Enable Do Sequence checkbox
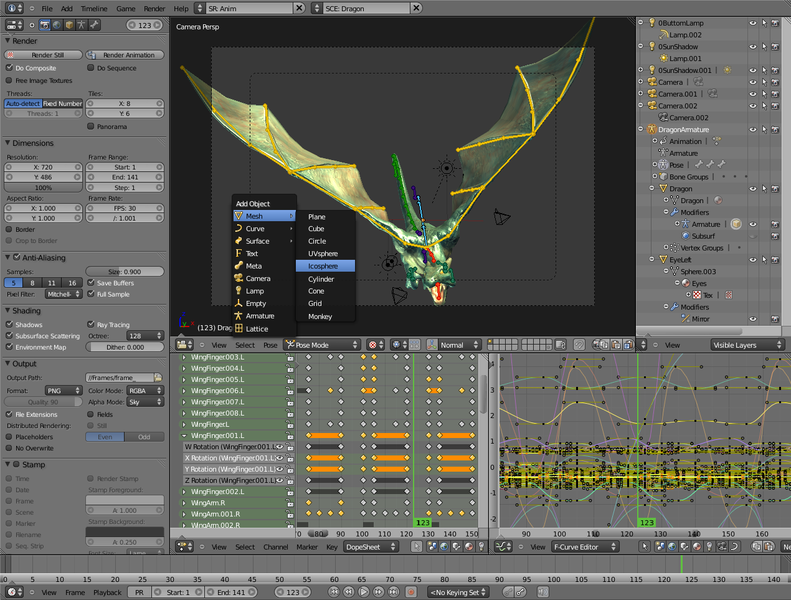The height and width of the screenshot is (600, 791). click(x=91, y=68)
